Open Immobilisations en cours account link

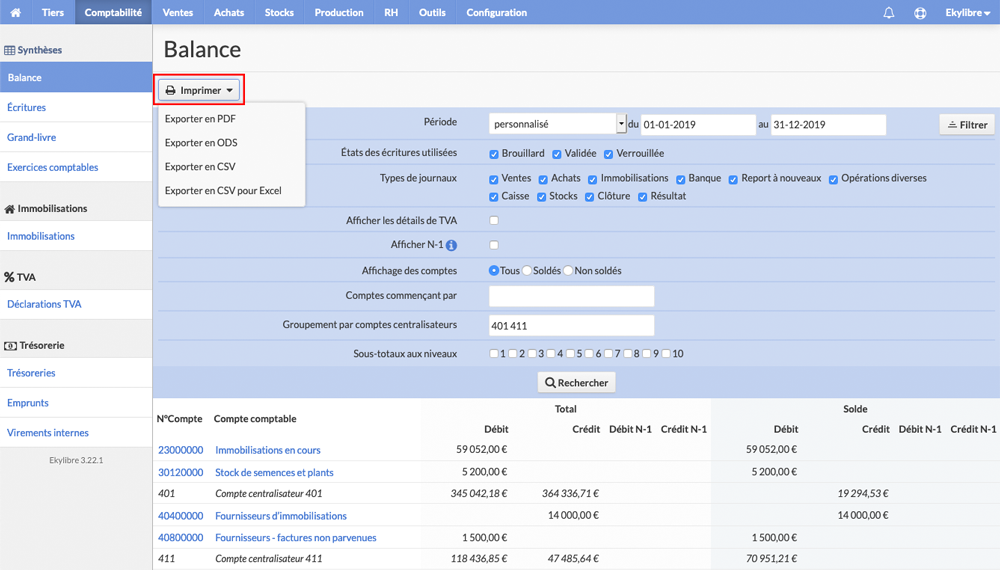(x=268, y=449)
